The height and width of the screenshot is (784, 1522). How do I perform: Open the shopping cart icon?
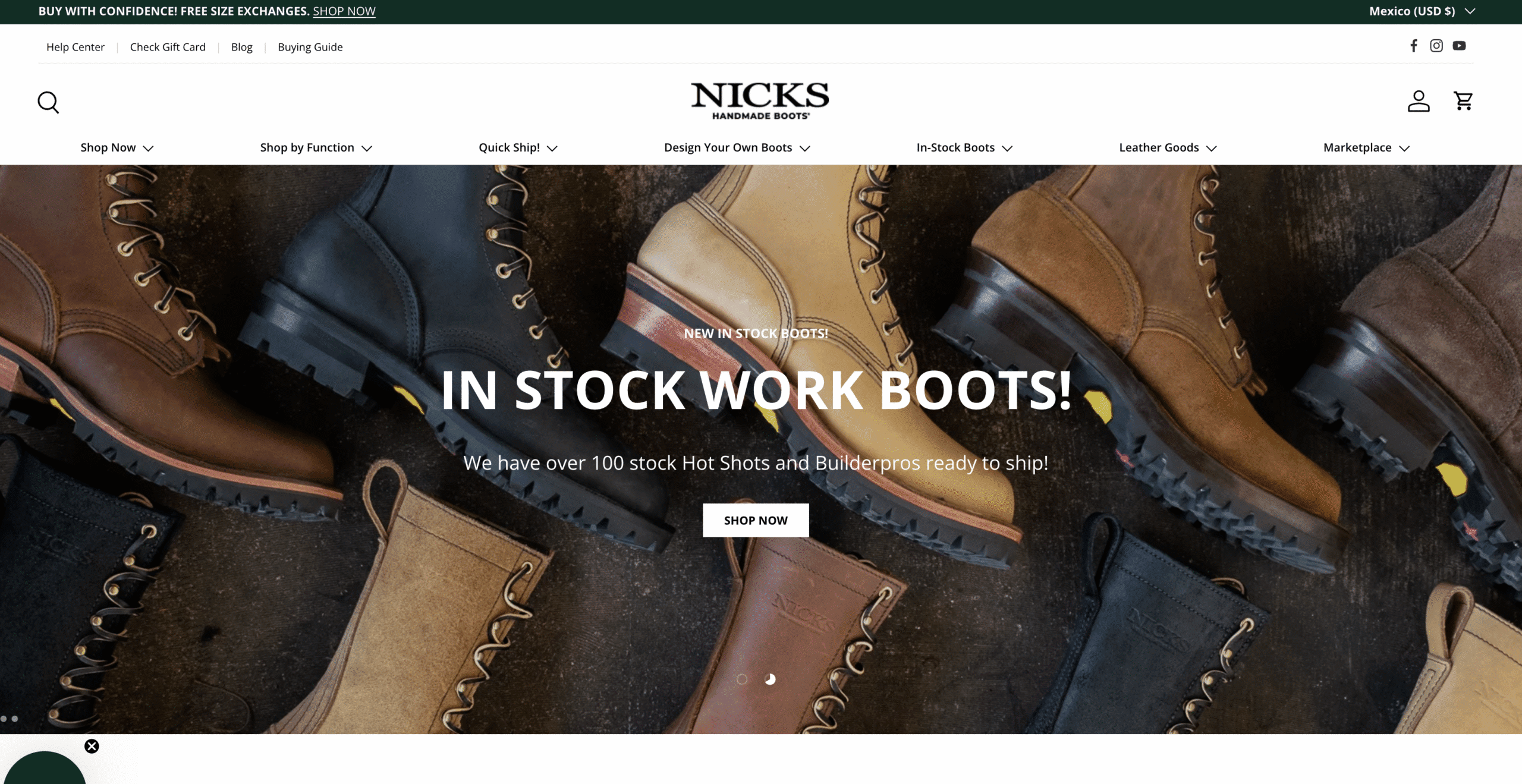1463,101
